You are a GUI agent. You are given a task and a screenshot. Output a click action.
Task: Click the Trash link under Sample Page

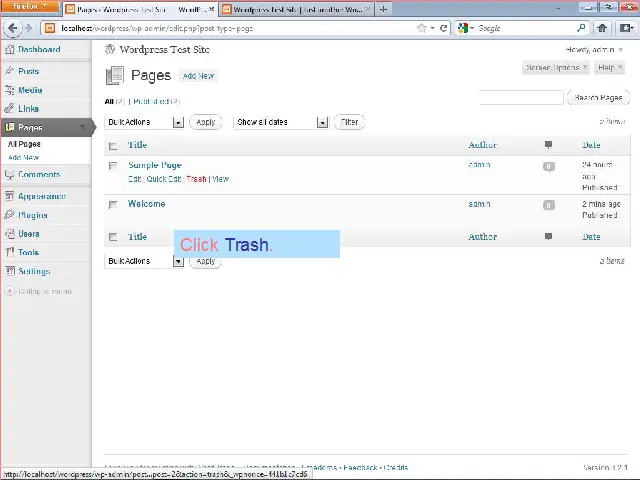(196, 179)
